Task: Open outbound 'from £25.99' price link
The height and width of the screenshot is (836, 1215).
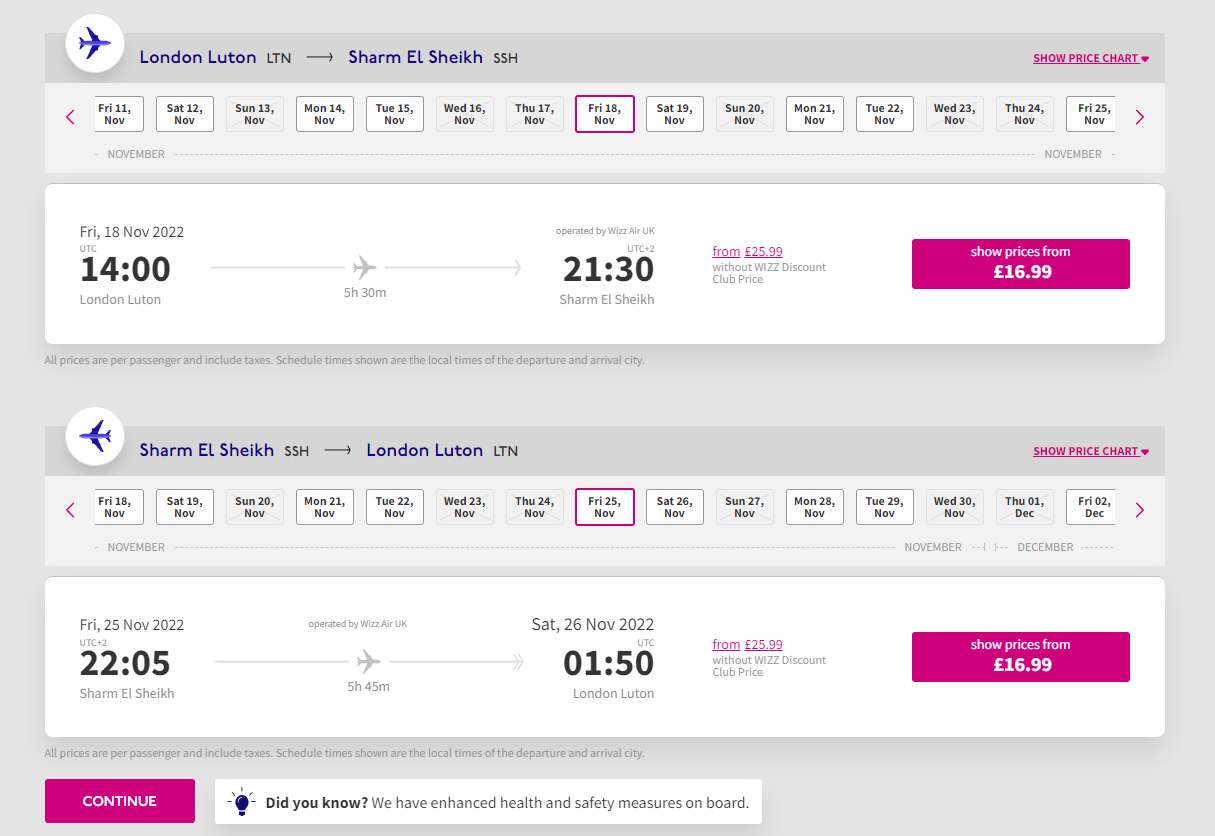Action: pyautogui.click(x=748, y=252)
